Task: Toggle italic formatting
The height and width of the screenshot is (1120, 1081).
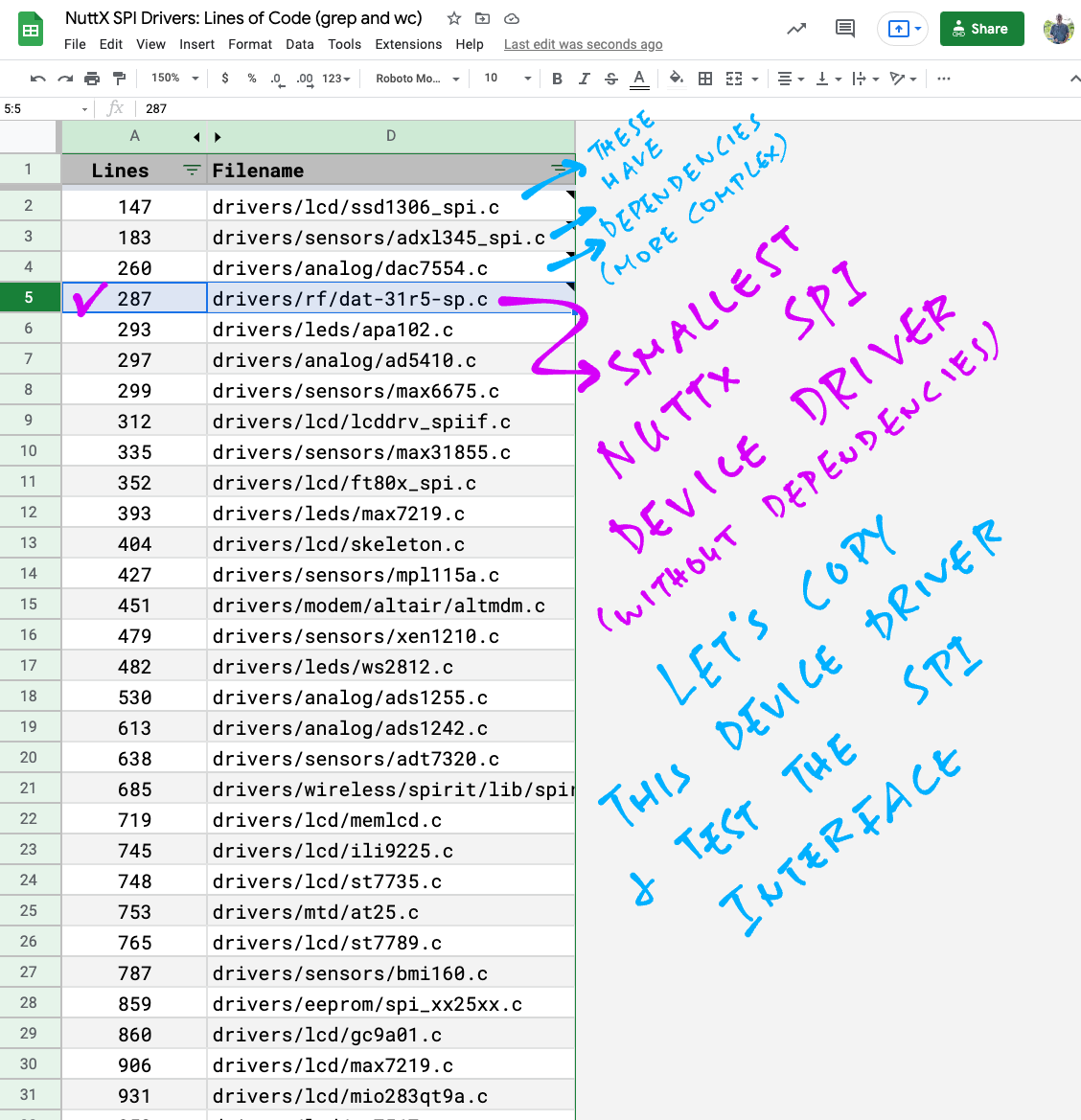Action: click(x=584, y=79)
